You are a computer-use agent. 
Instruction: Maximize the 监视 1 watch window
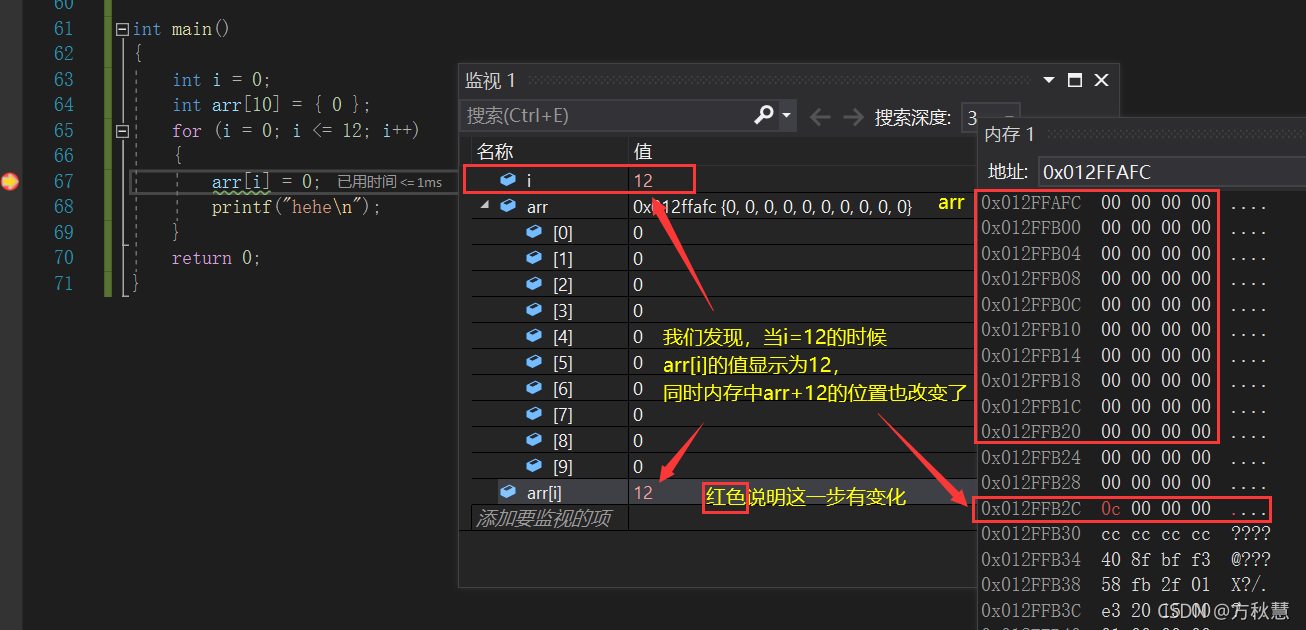[x=1075, y=80]
